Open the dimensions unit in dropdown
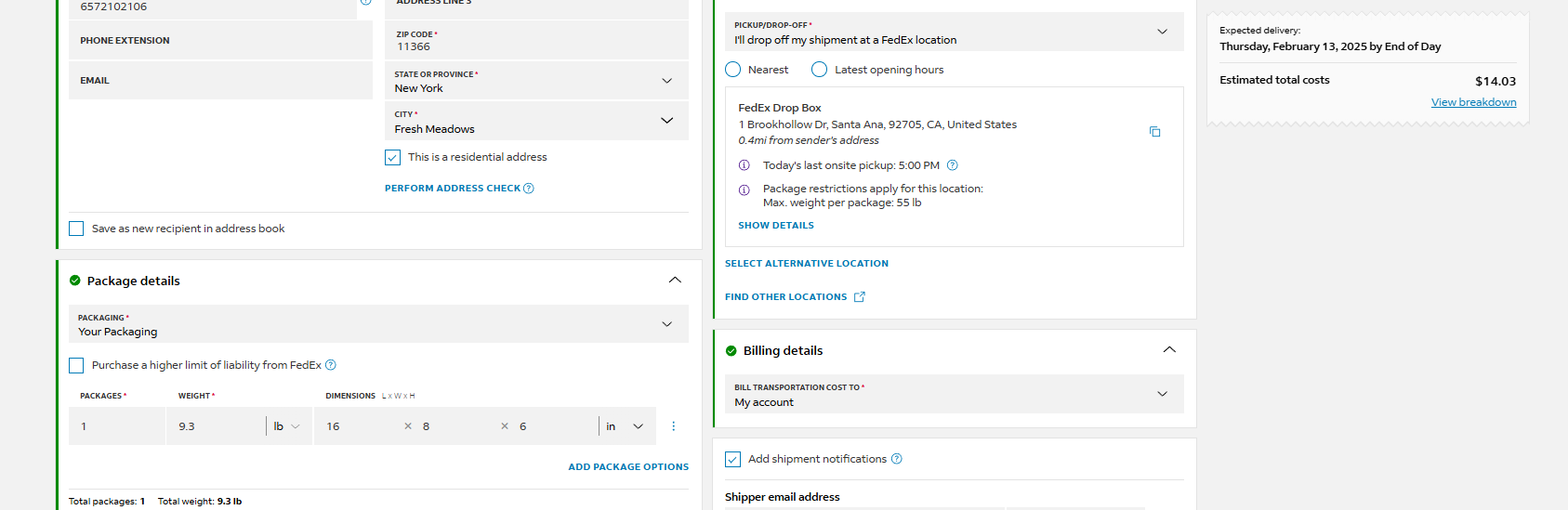1568x510 pixels. point(626,426)
